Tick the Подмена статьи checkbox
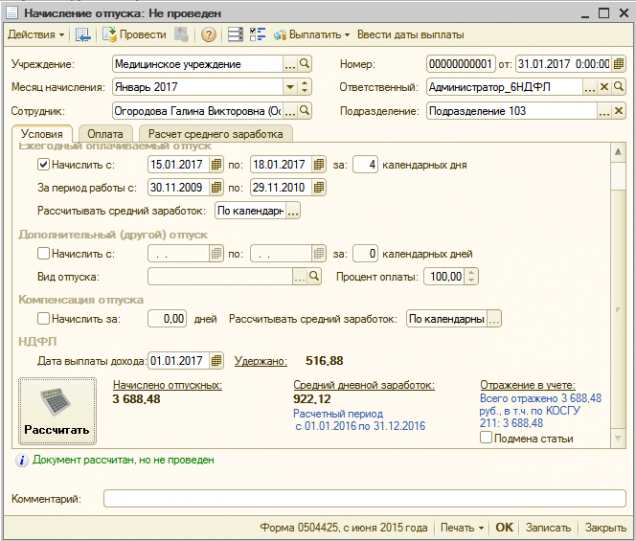 pos(486,438)
